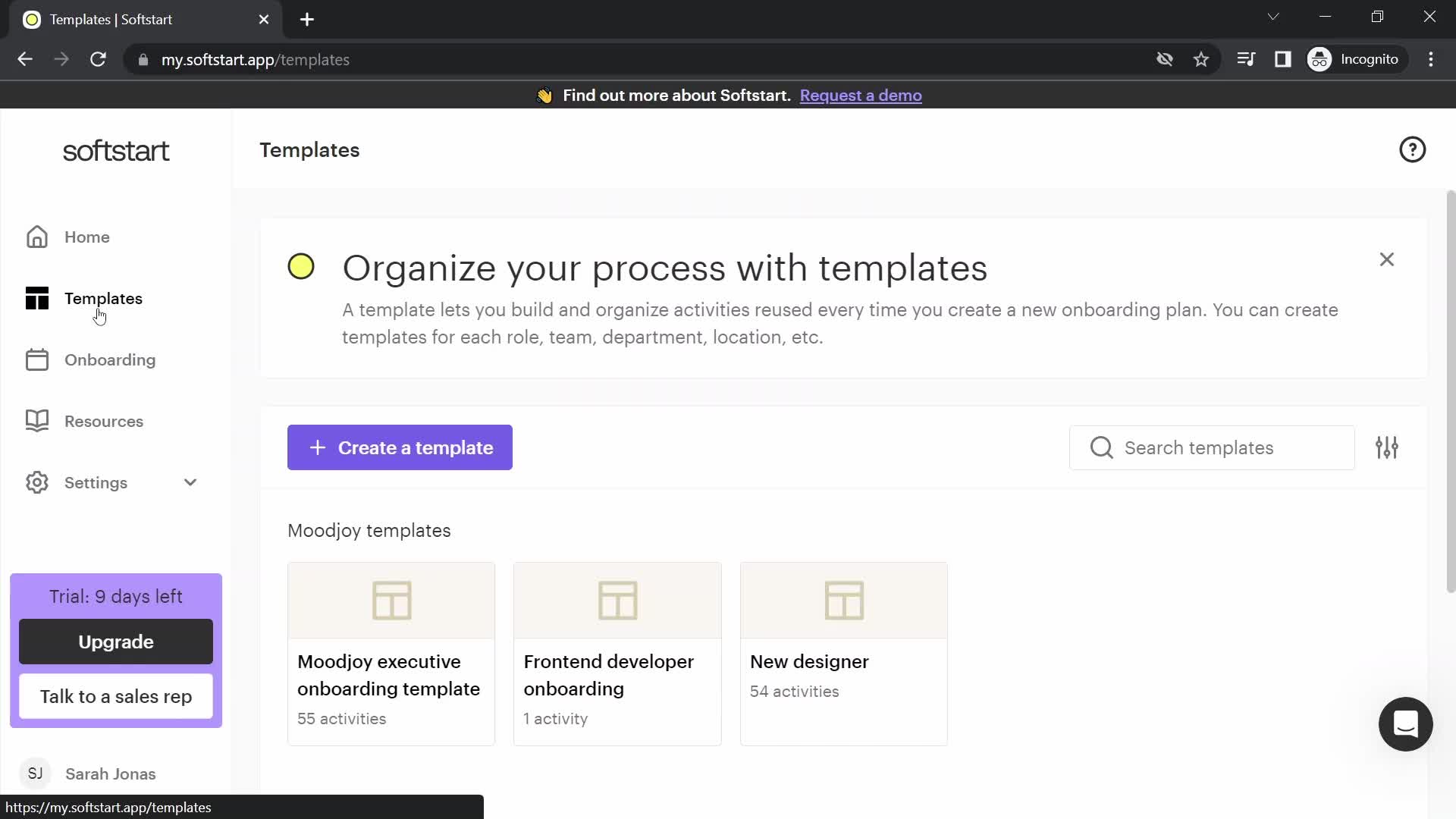Open the Home sidebar icon
The width and height of the screenshot is (1456, 819).
click(x=36, y=237)
